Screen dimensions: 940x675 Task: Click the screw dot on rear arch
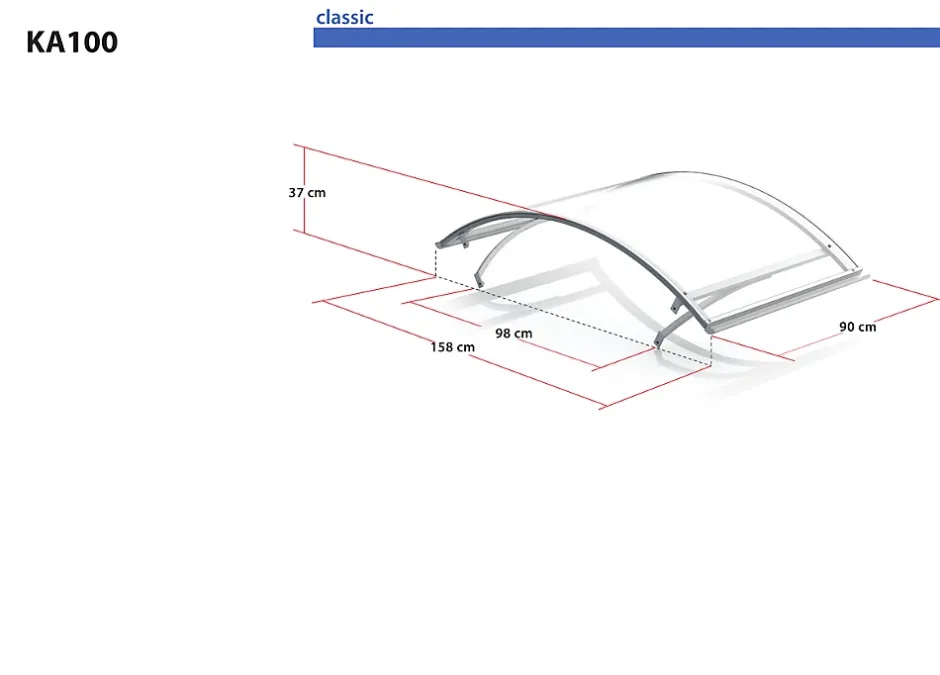831,247
